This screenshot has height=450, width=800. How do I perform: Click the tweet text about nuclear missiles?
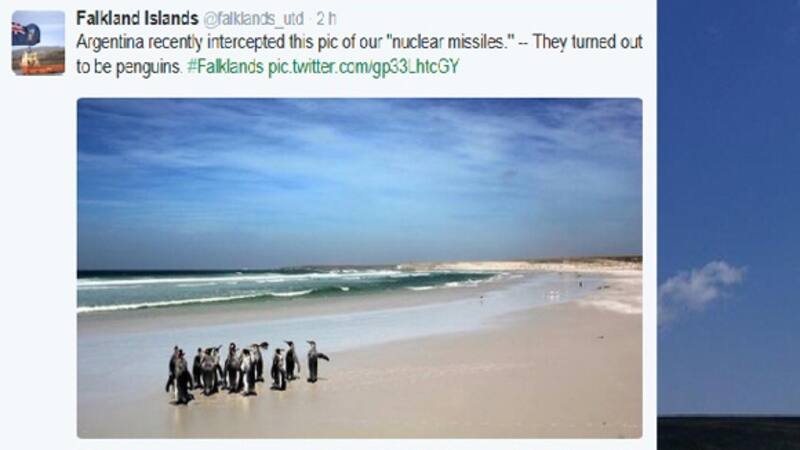point(359,55)
